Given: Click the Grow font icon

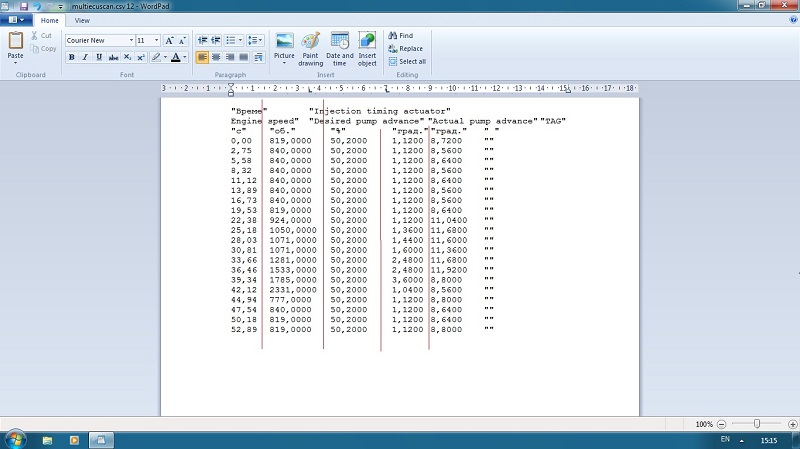Looking at the screenshot, I should click(169, 40).
